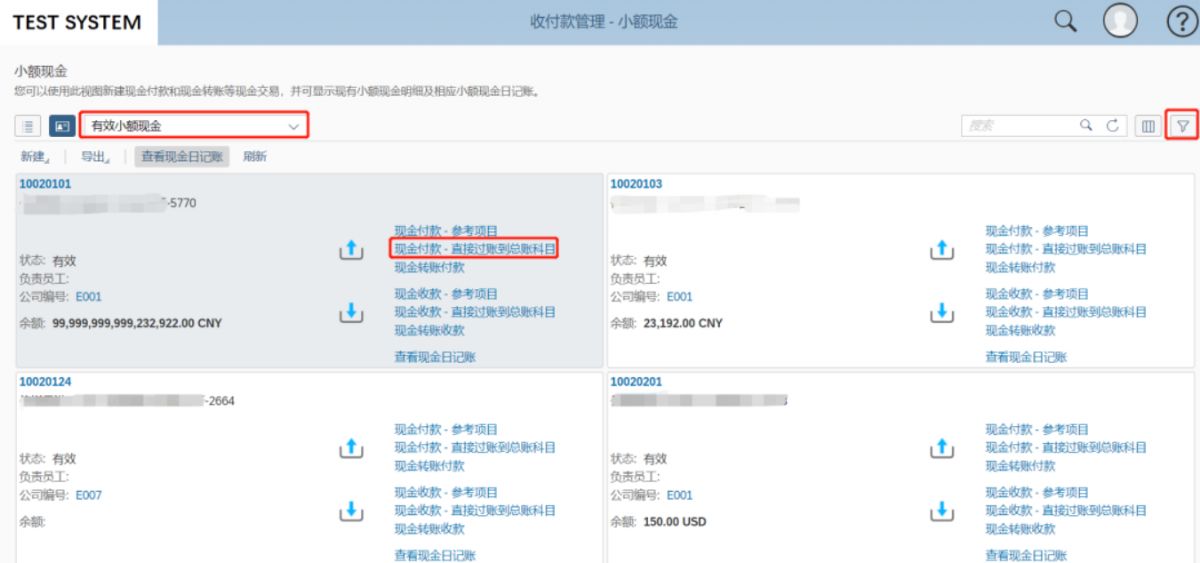Screen dimensions: 1200x563
Task: Click the magnifier icon in header bar
Action: (x=1069, y=22)
